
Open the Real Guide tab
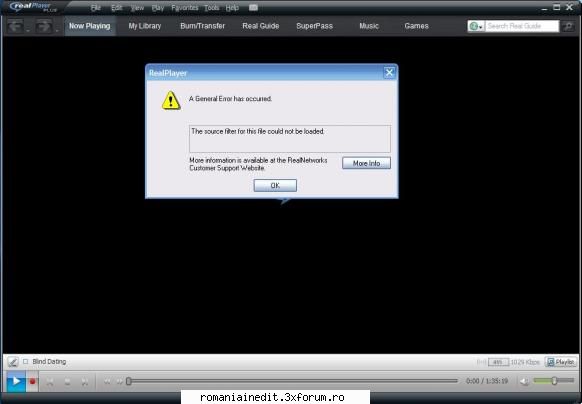pos(261,26)
